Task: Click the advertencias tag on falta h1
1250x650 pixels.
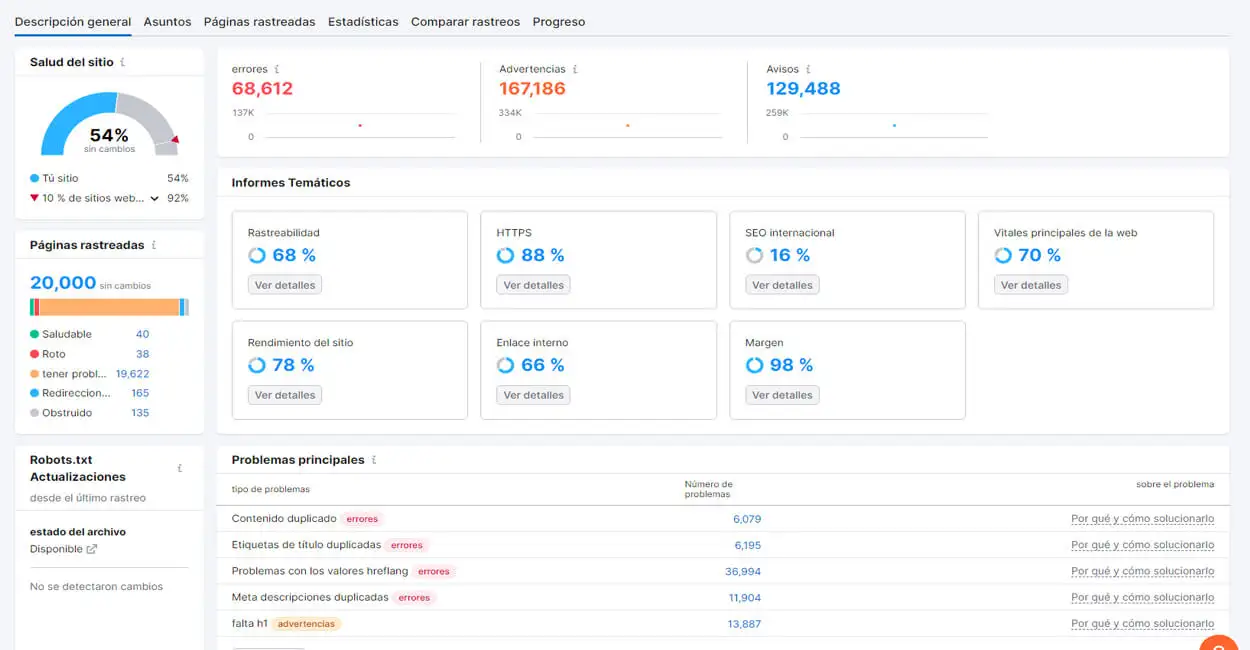Action: tap(306, 623)
